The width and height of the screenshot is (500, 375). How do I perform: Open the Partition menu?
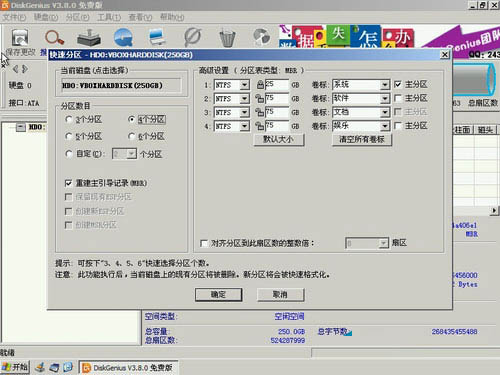point(77,17)
